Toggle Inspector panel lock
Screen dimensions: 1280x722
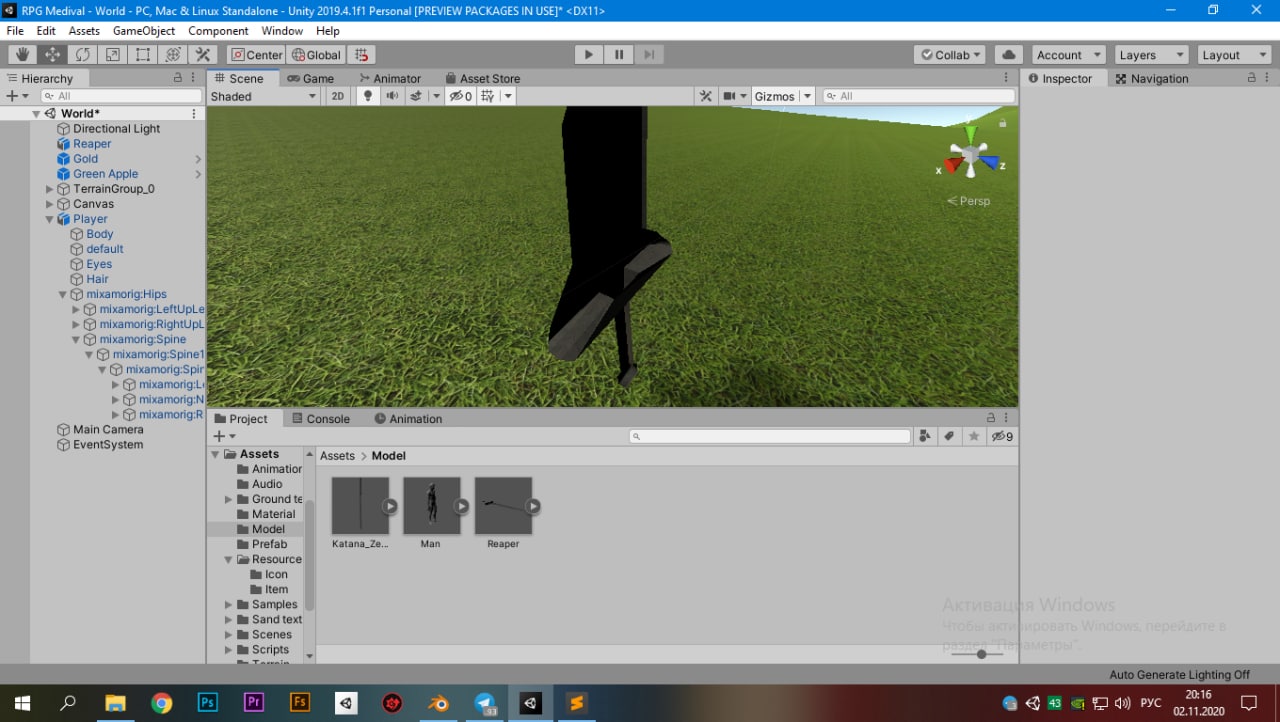click(x=1251, y=78)
